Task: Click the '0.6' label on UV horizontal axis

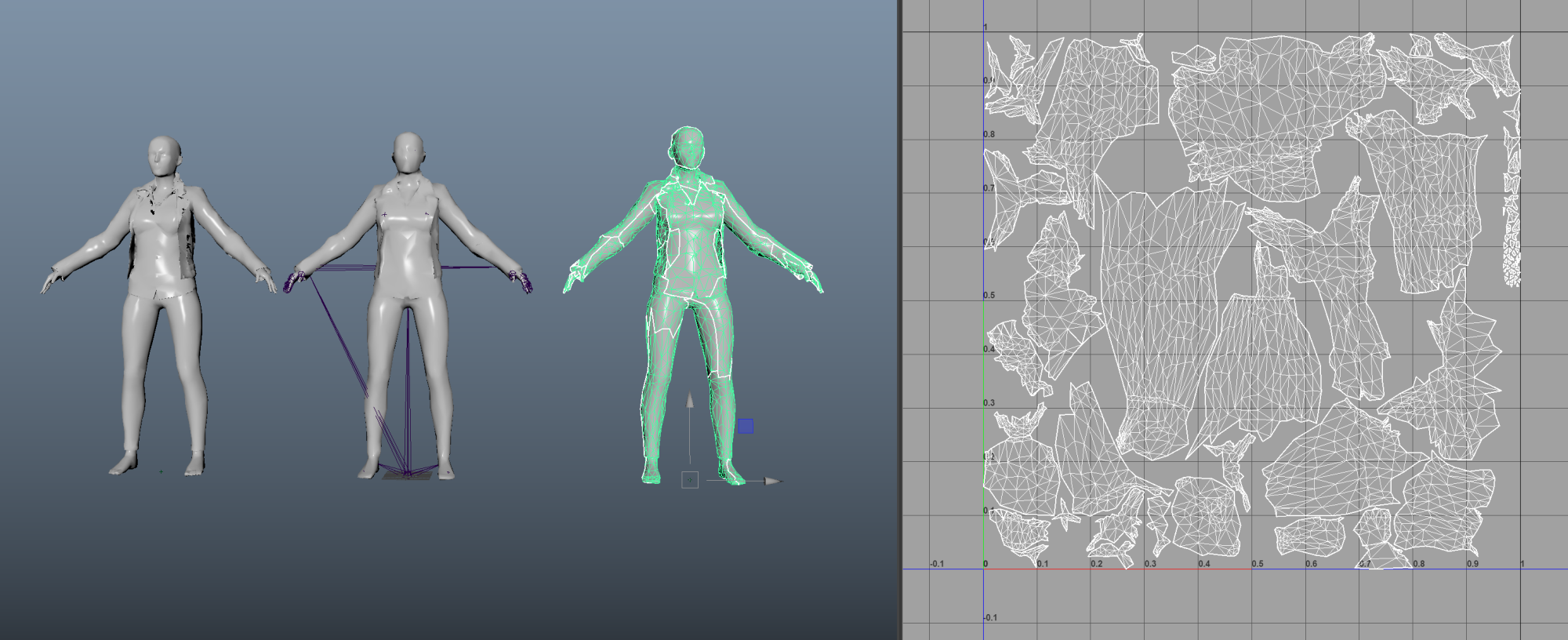Action: pyautogui.click(x=1311, y=564)
